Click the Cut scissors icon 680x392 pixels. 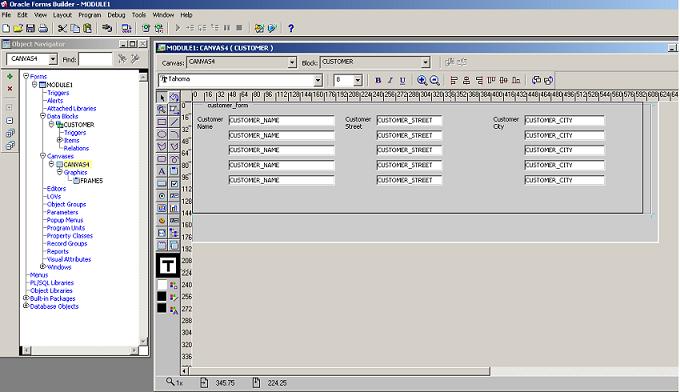(x=62, y=28)
